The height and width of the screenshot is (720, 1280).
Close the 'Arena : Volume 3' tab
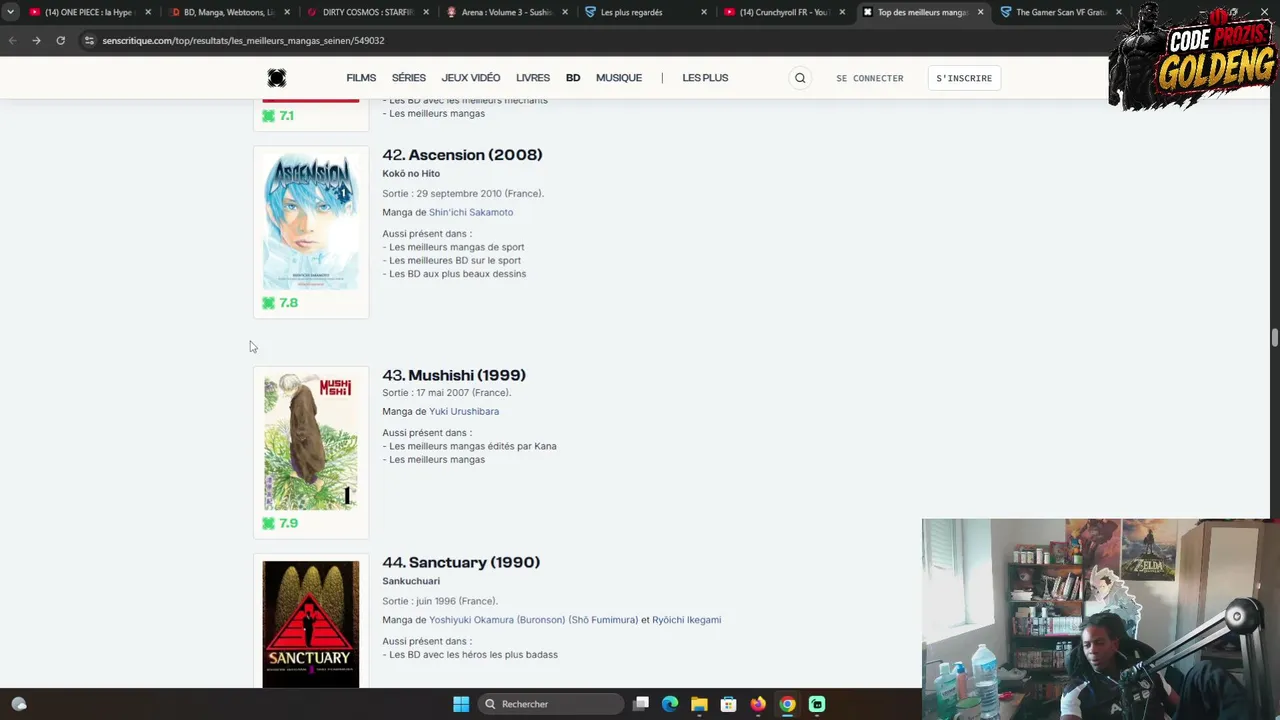tap(565, 12)
